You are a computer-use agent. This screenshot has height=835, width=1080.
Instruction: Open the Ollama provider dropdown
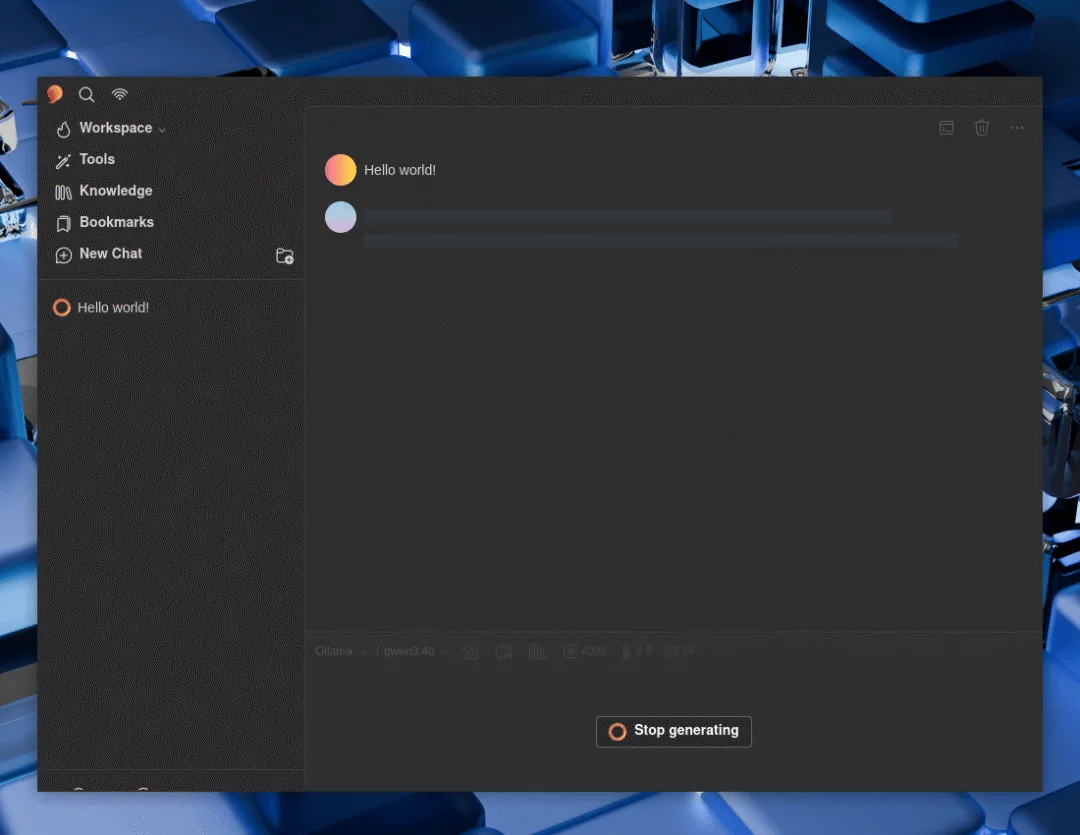[x=340, y=651]
